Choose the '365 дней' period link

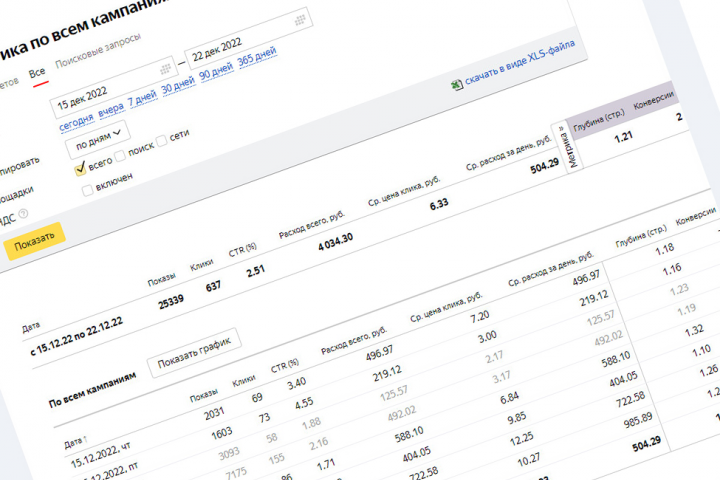tap(257, 56)
